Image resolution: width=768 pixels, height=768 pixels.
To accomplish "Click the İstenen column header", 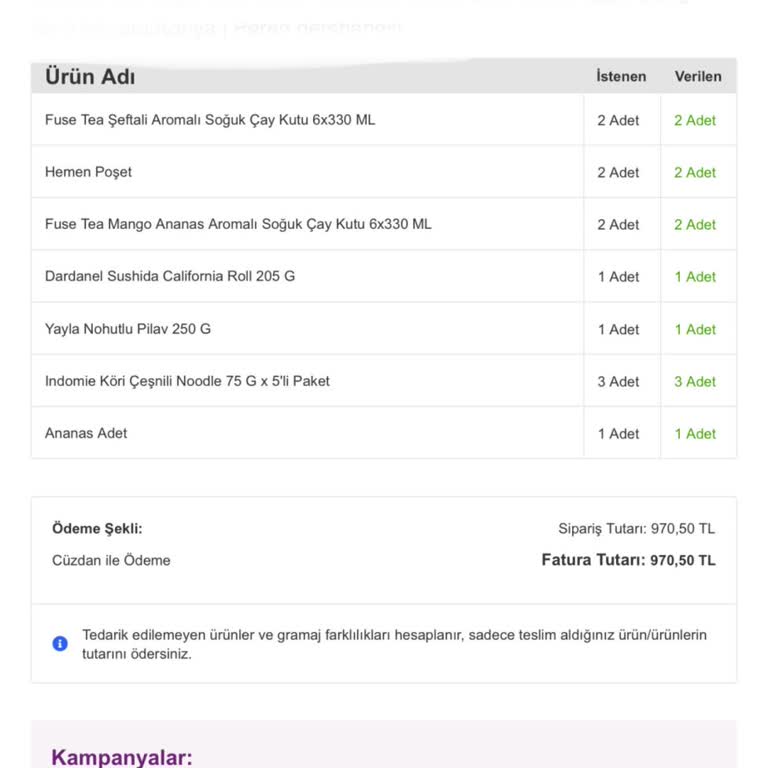I will 621,77.
